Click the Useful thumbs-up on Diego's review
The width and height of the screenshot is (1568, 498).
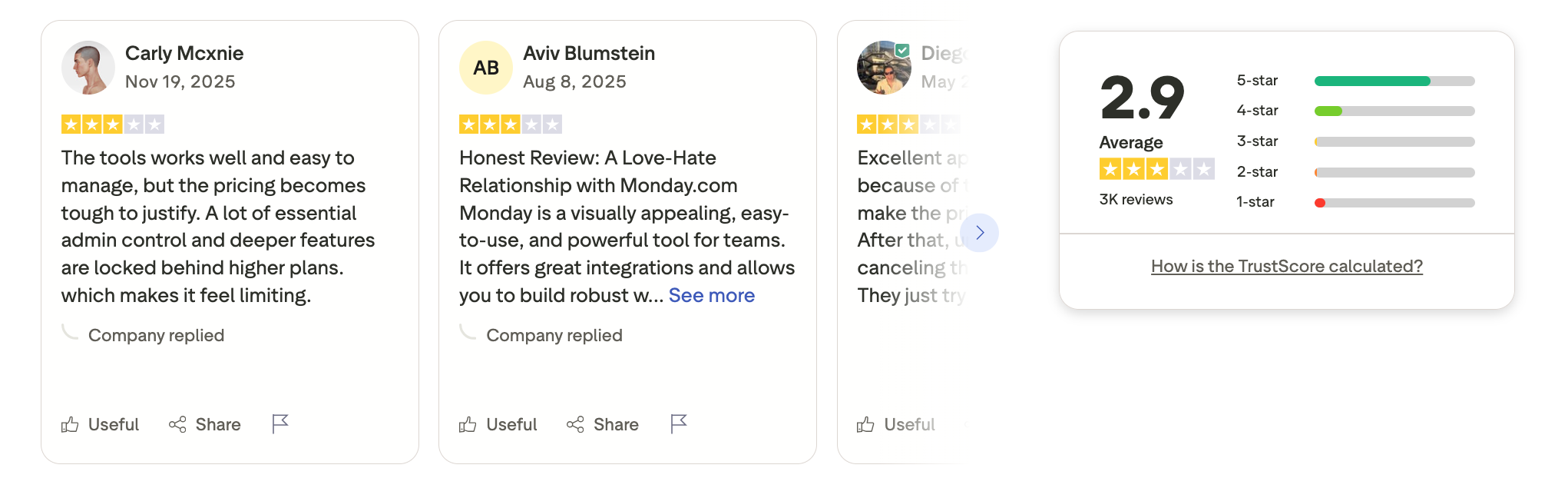[x=867, y=424]
